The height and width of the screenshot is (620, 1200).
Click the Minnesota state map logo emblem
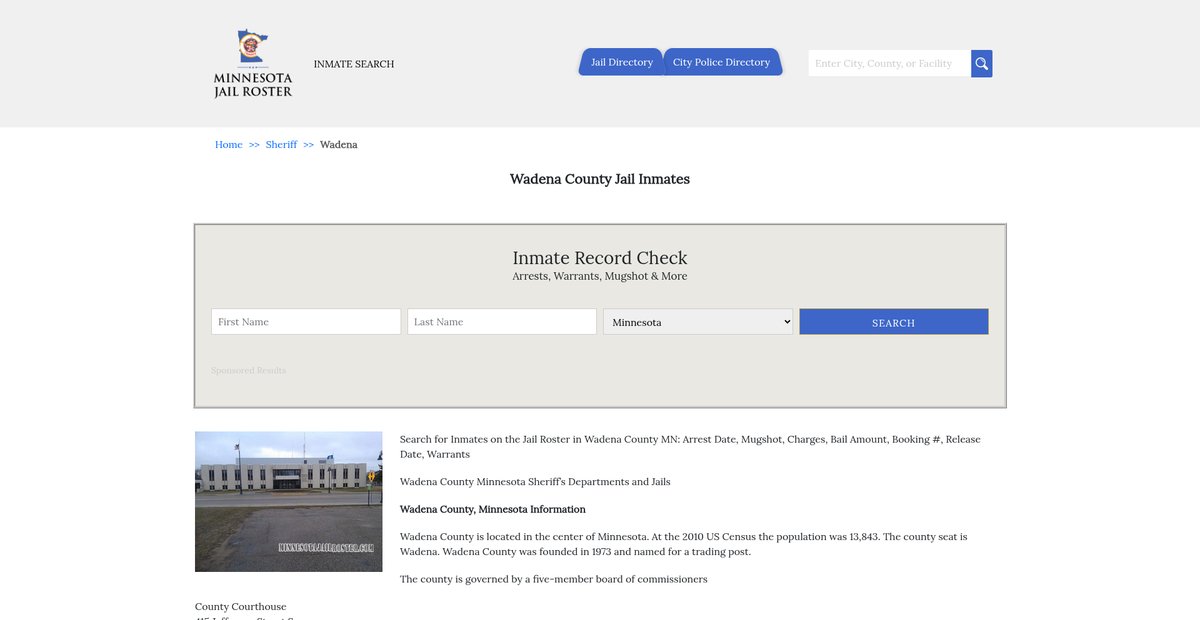(252, 48)
